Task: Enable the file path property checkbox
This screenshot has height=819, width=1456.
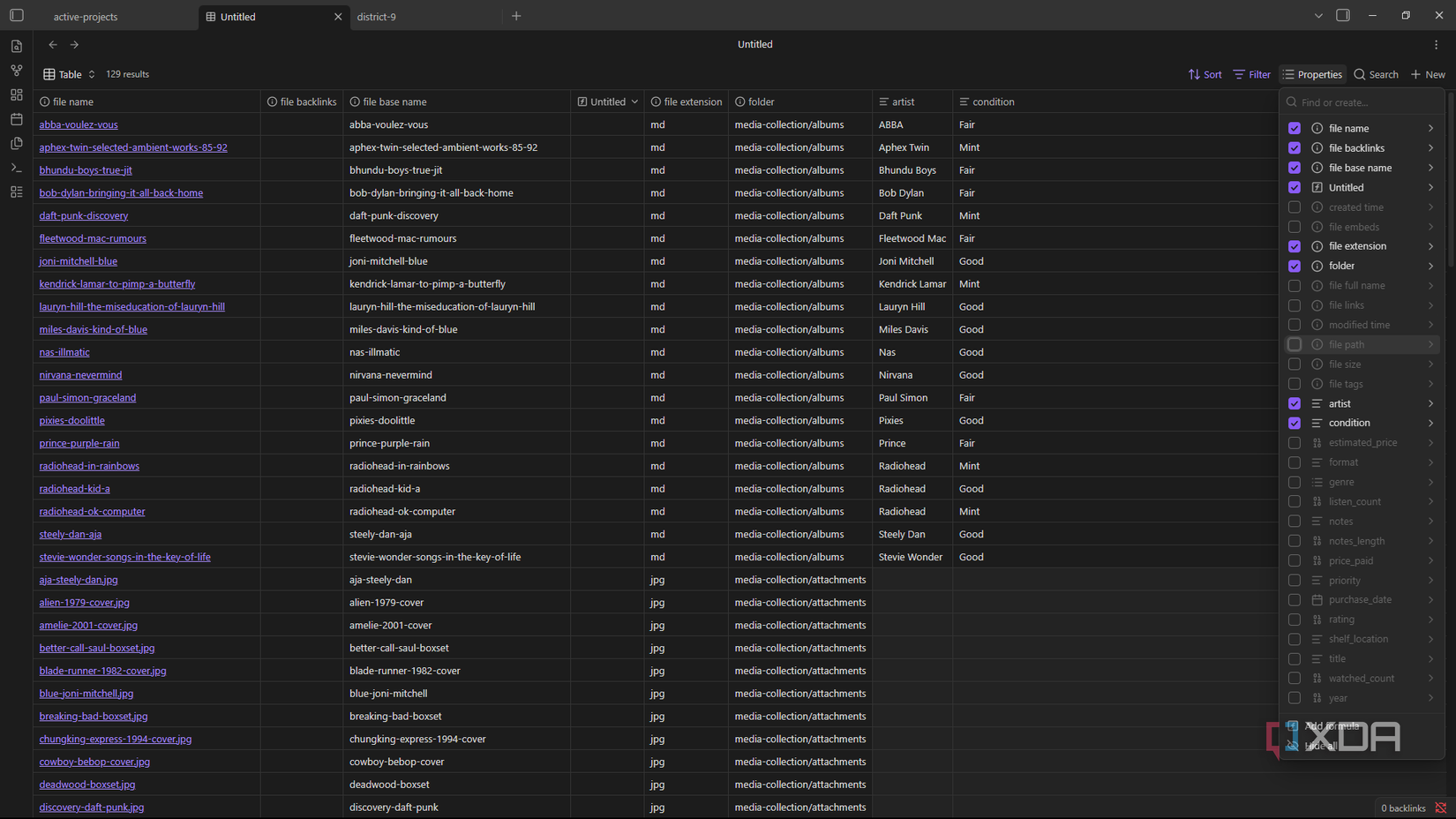Action: (1295, 344)
